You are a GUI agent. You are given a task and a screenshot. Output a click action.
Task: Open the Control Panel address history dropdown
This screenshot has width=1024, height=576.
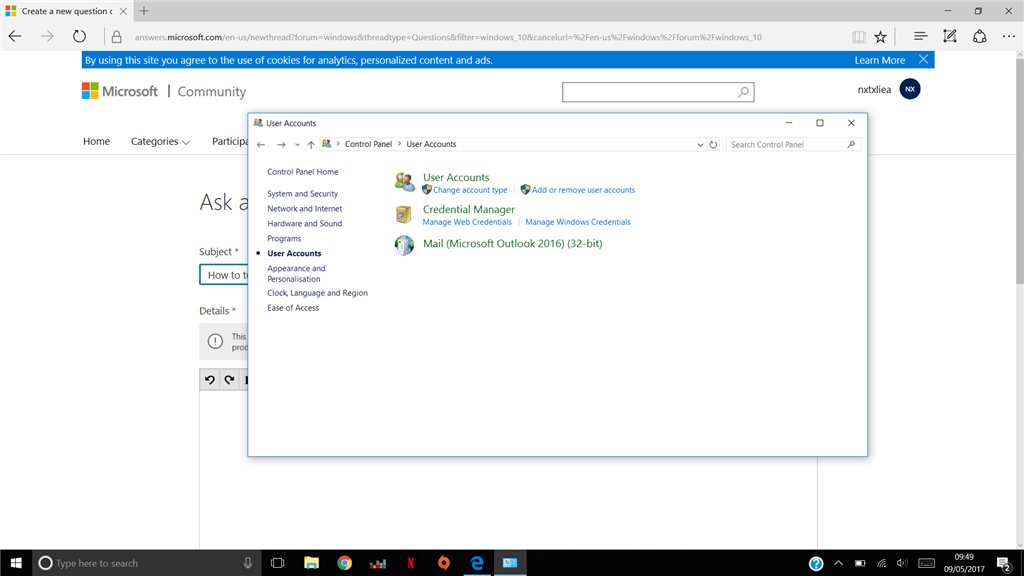pyautogui.click(x=700, y=144)
